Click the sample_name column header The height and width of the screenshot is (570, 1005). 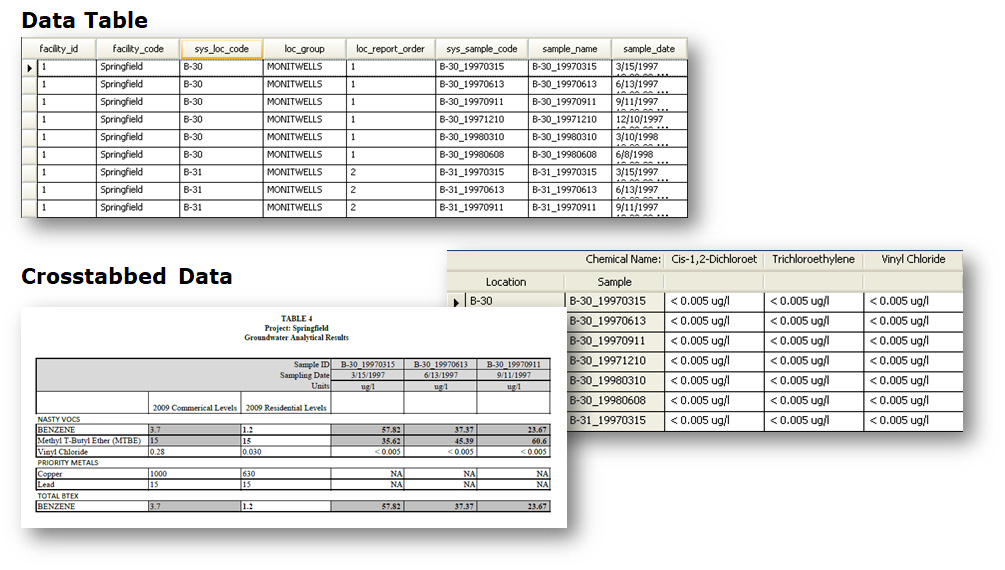click(569, 49)
